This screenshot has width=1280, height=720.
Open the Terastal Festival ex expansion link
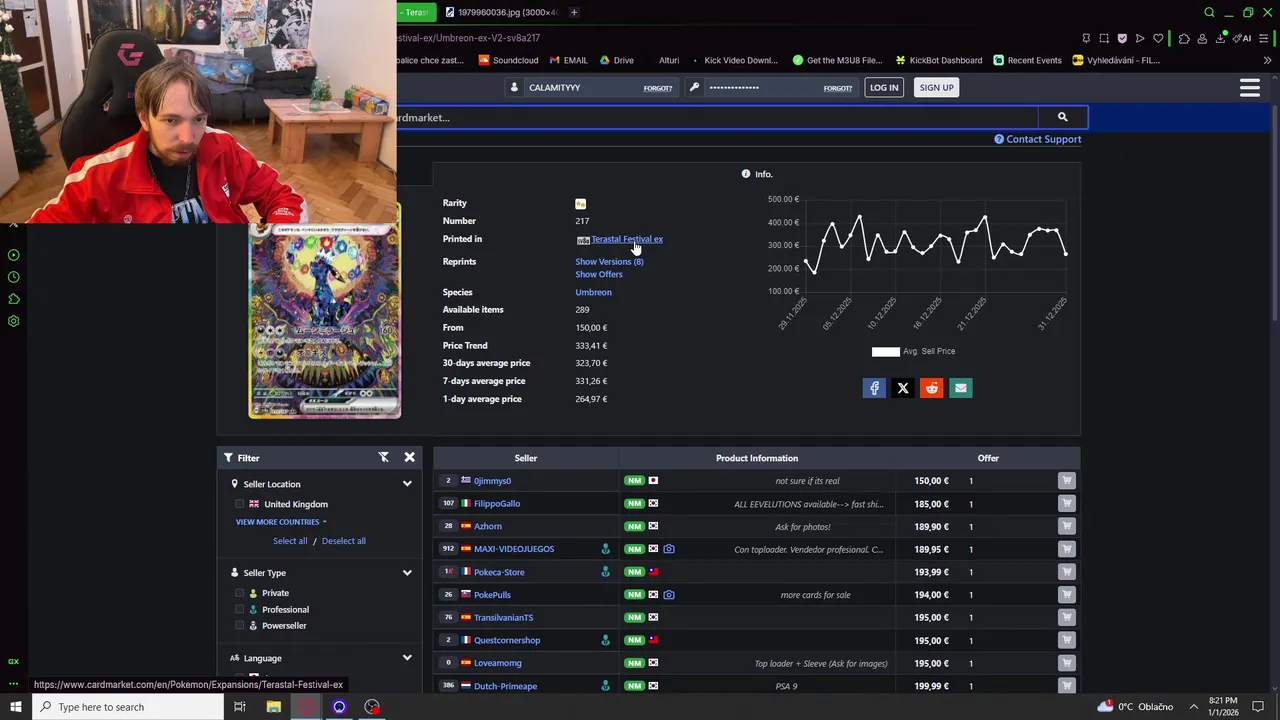pos(627,239)
